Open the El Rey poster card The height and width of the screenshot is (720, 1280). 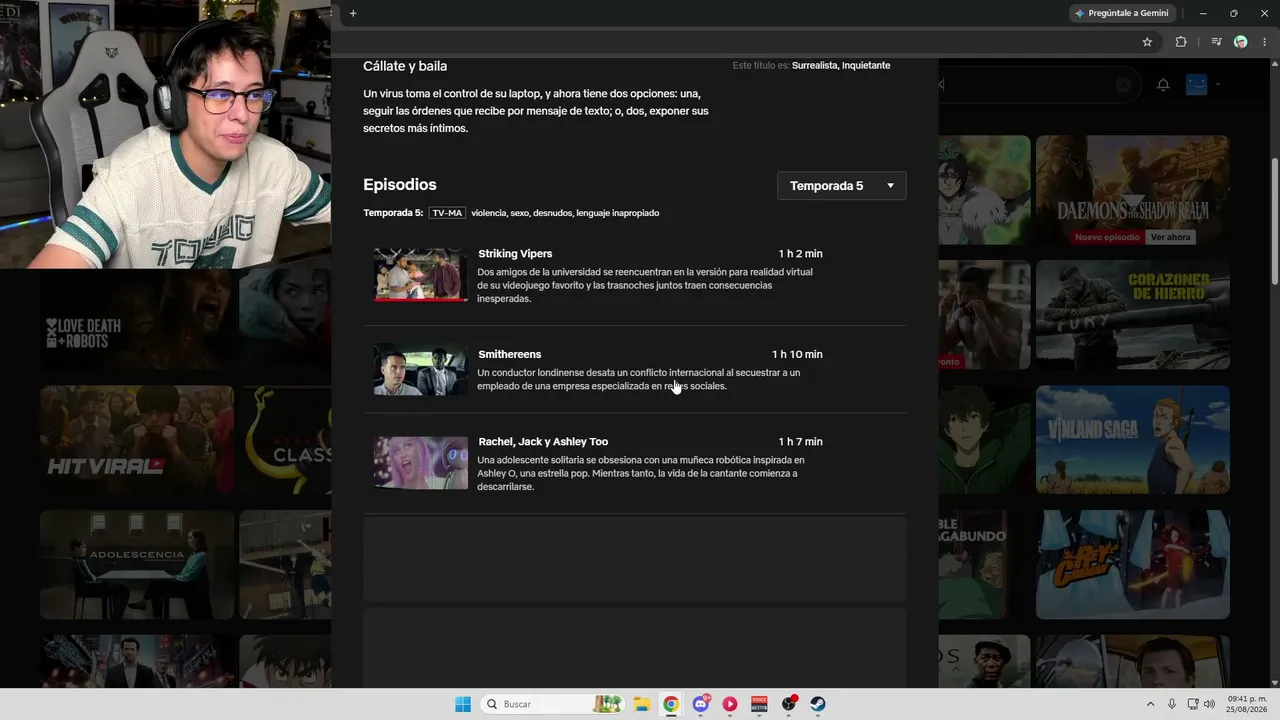pyautogui.click(x=1133, y=565)
